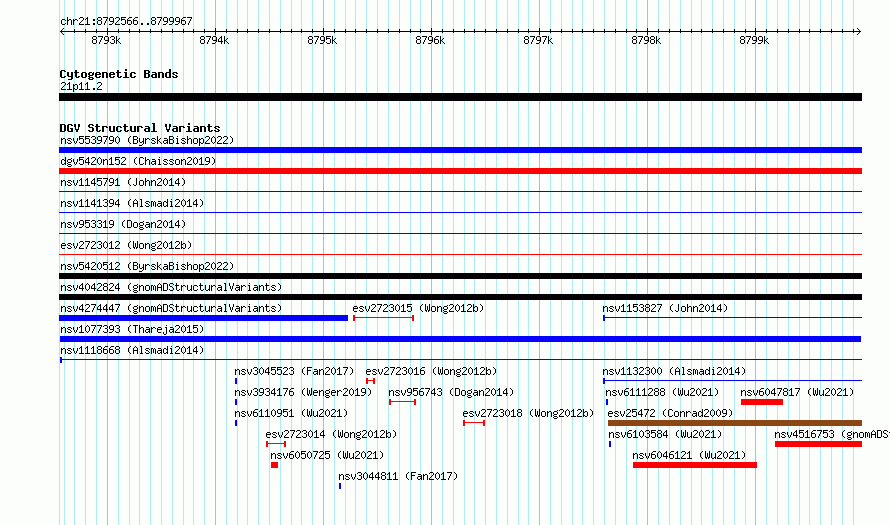This screenshot has width=890, height=525.
Task: Click the esv2723014 (Wong2012b) label
Action: point(331,434)
